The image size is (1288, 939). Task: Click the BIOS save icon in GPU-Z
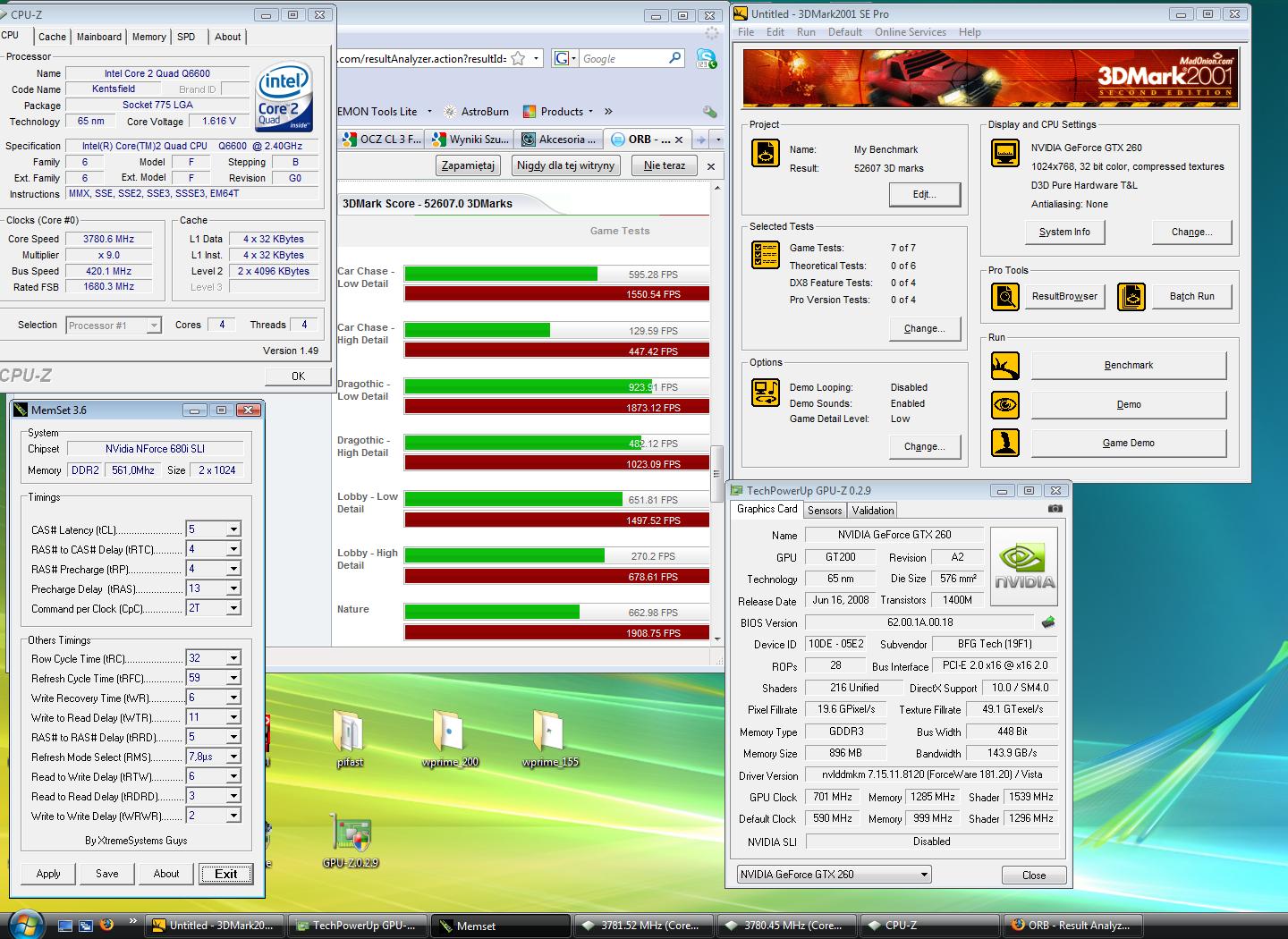1048,622
